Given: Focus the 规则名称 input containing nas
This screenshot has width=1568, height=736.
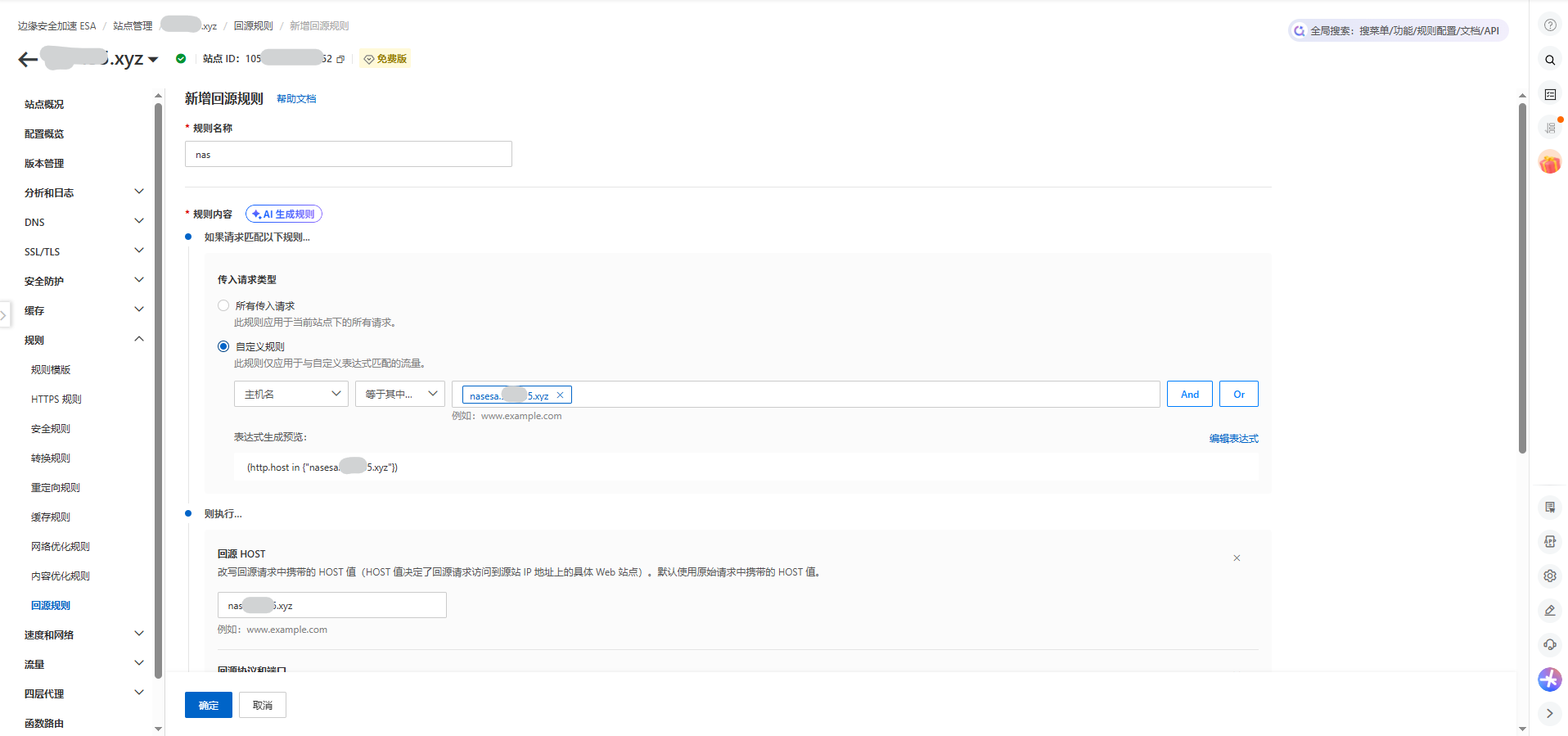Looking at the screenshot, I should (349, 154).
